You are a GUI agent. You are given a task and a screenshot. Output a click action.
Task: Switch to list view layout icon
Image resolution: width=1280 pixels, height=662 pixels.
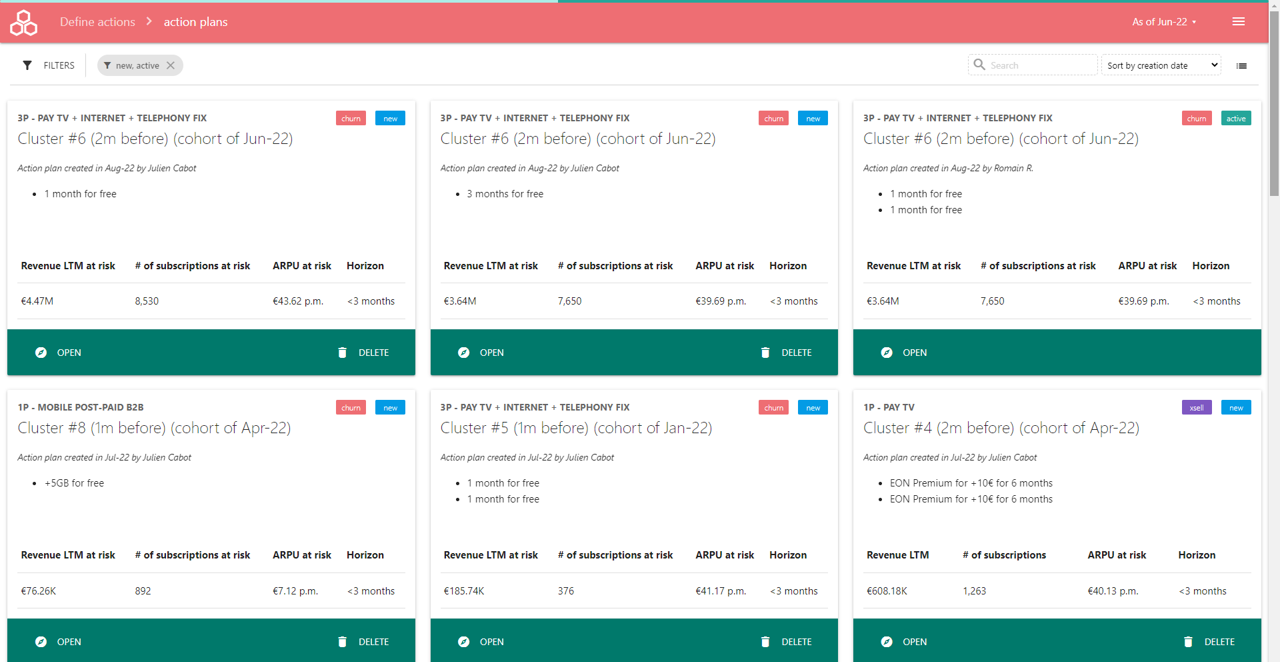tap(1241, 66)
